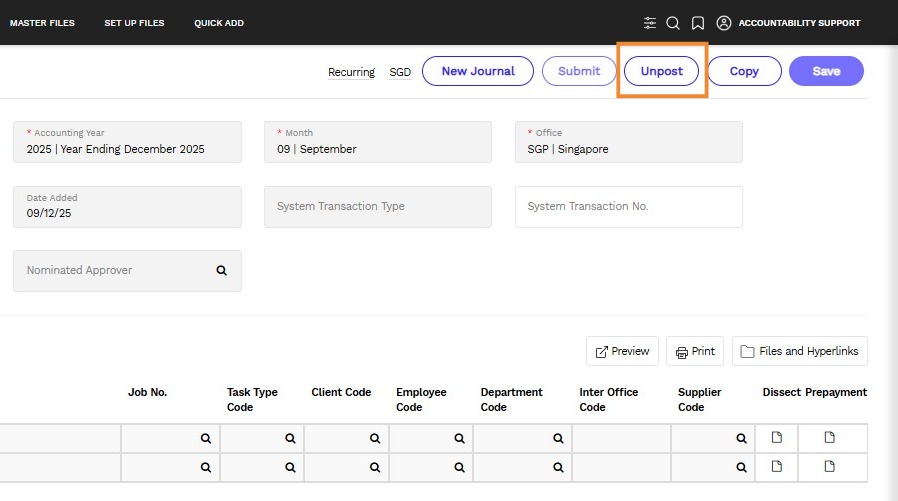
Task: Click the New Journal button
Action: coord(478,71)
